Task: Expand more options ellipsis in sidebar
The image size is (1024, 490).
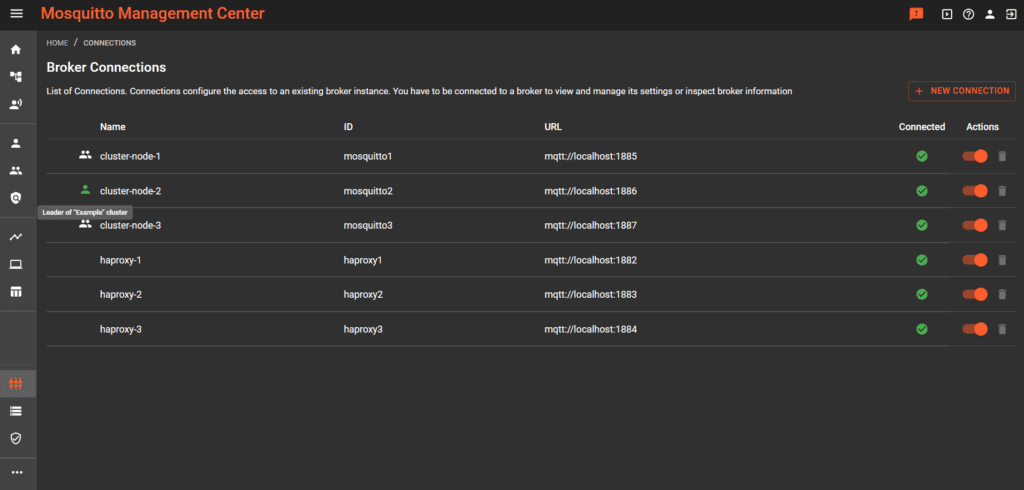Action: tap(15, 472)
